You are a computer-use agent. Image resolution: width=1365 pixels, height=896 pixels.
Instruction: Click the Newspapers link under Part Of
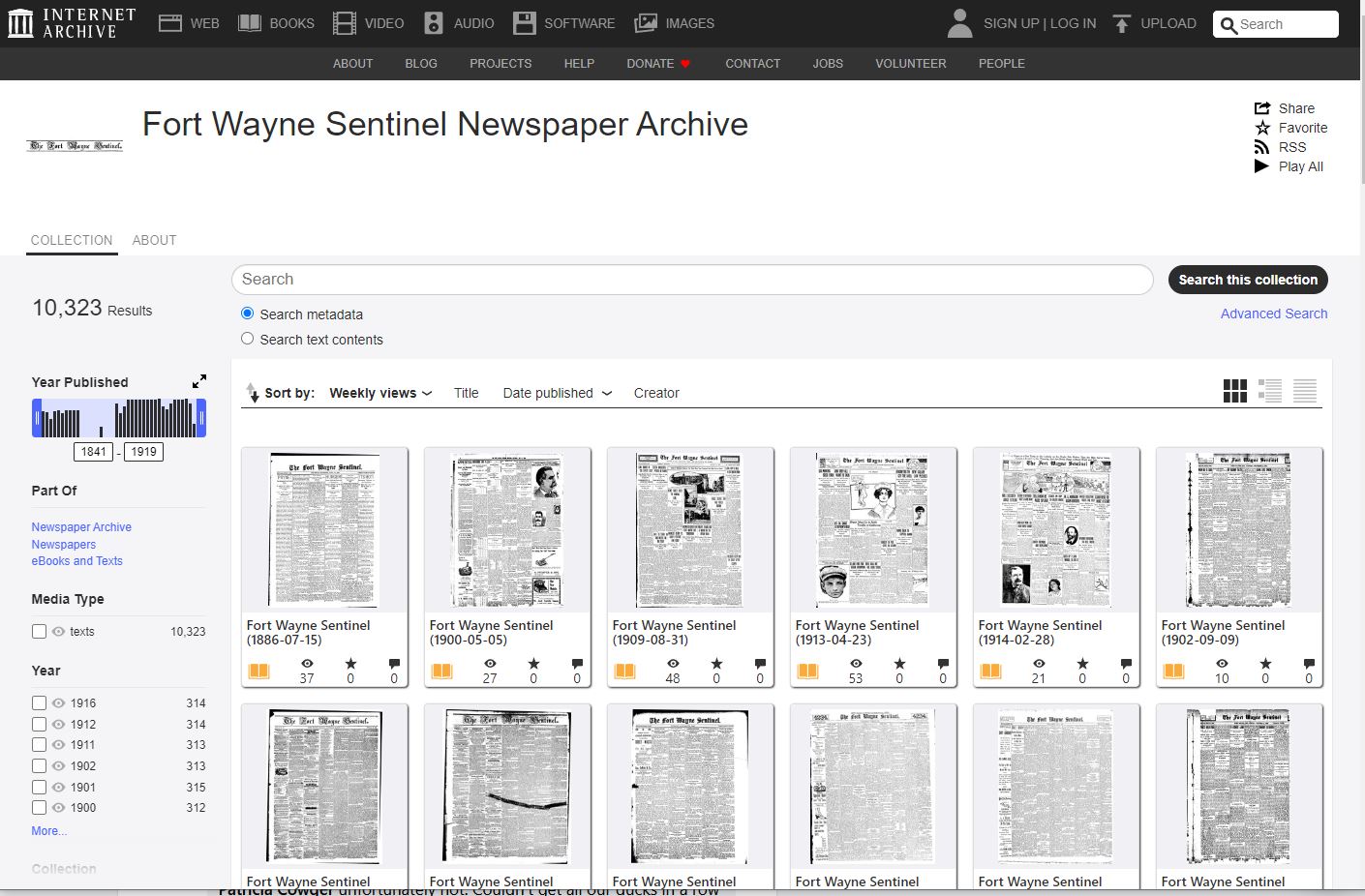point(64,545)
